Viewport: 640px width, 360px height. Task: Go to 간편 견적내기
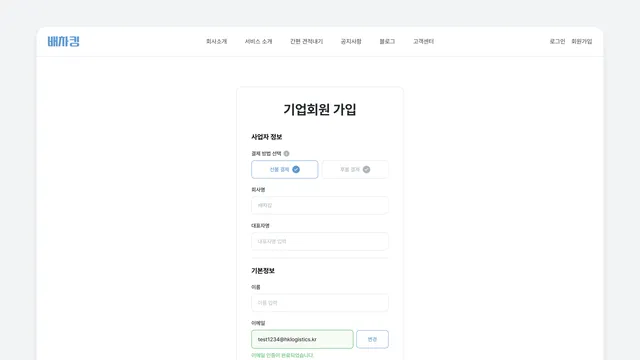click(307, 41)
